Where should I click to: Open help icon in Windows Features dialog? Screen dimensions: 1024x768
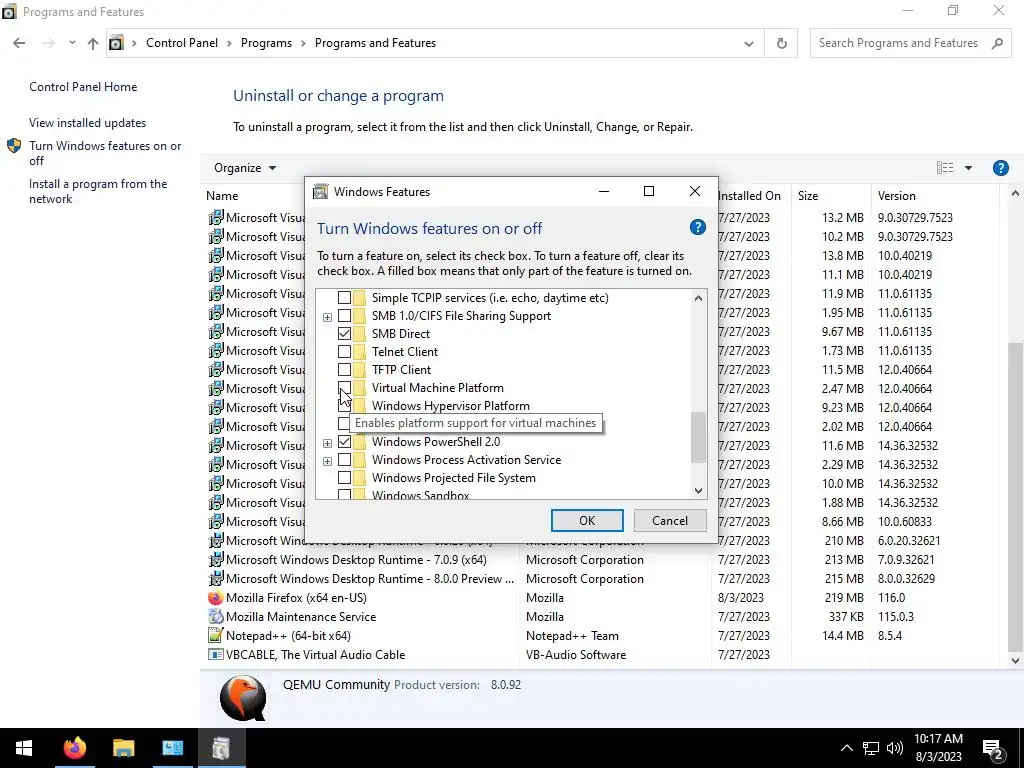coord(697,227)
